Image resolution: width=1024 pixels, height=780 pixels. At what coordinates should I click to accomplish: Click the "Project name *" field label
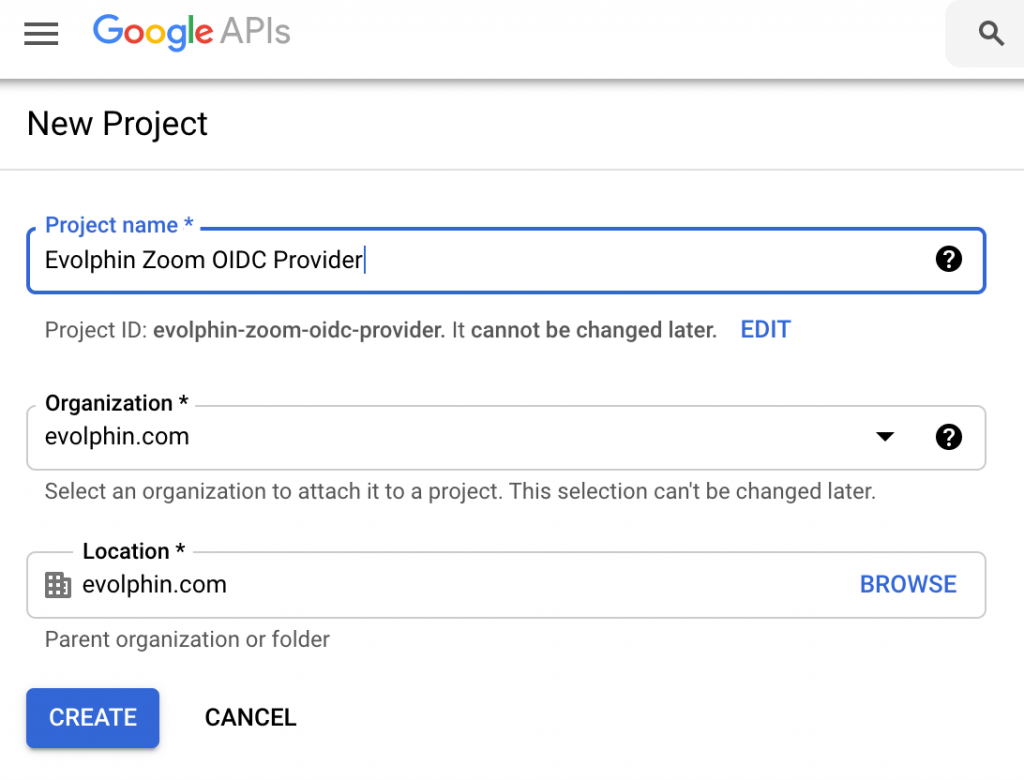119,226
